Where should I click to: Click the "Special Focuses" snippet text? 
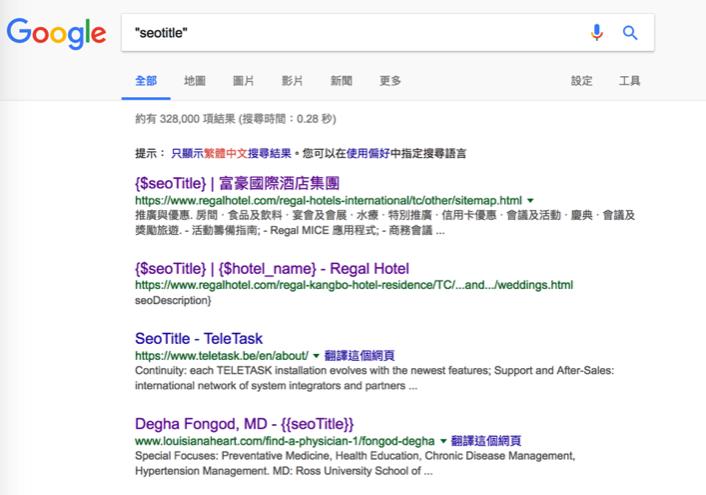(355, 463)
